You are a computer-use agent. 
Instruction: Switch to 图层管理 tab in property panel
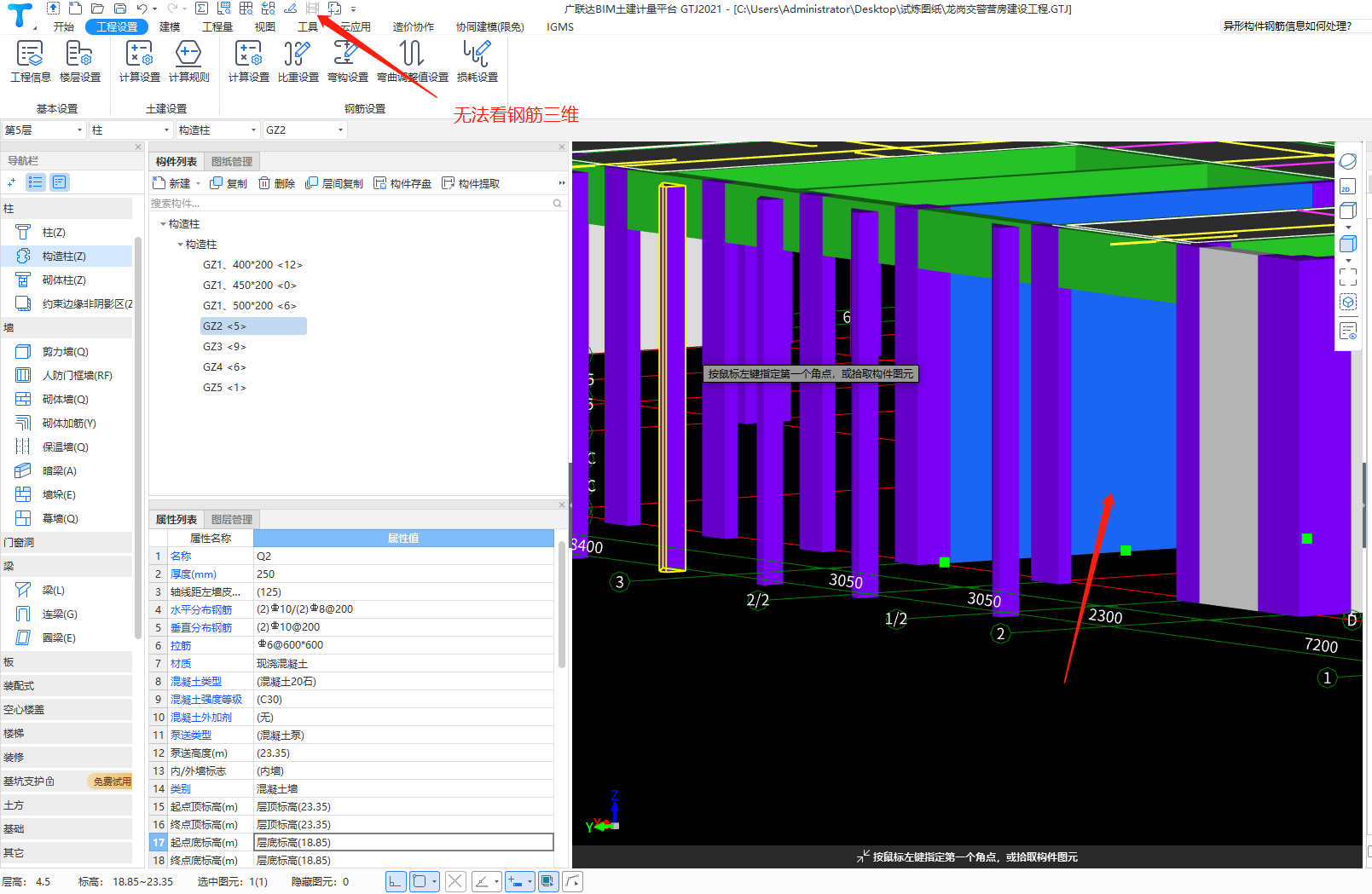click(x=232, y=519)
